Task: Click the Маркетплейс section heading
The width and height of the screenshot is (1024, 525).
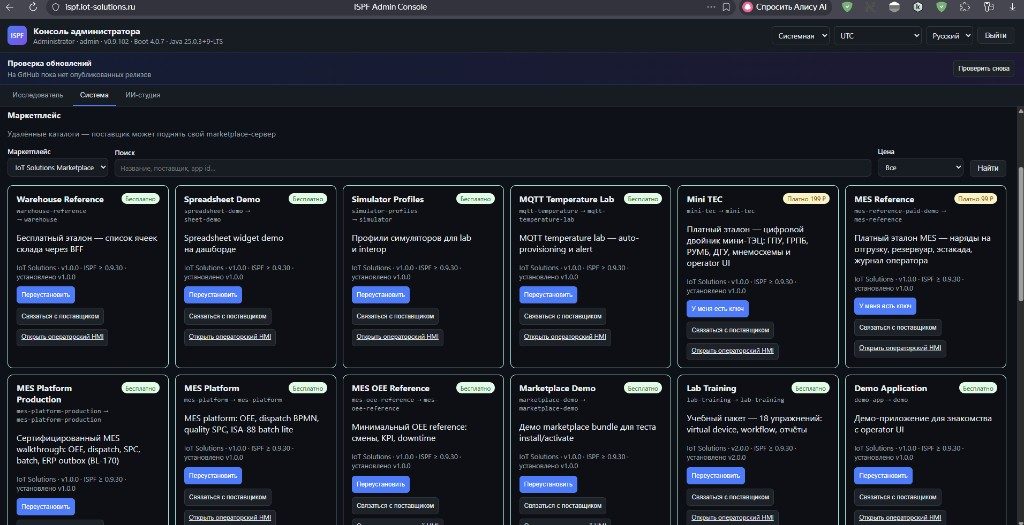Action: click(34, 115)
